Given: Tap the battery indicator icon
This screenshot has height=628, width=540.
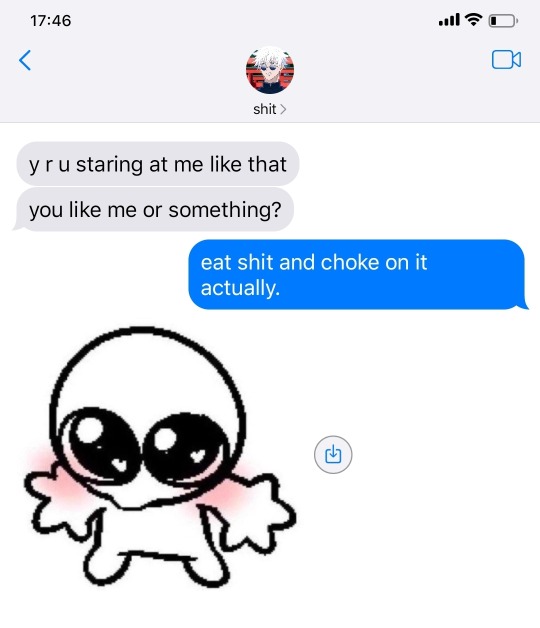Looking at the screenshot, I should (x=503, y=20).
